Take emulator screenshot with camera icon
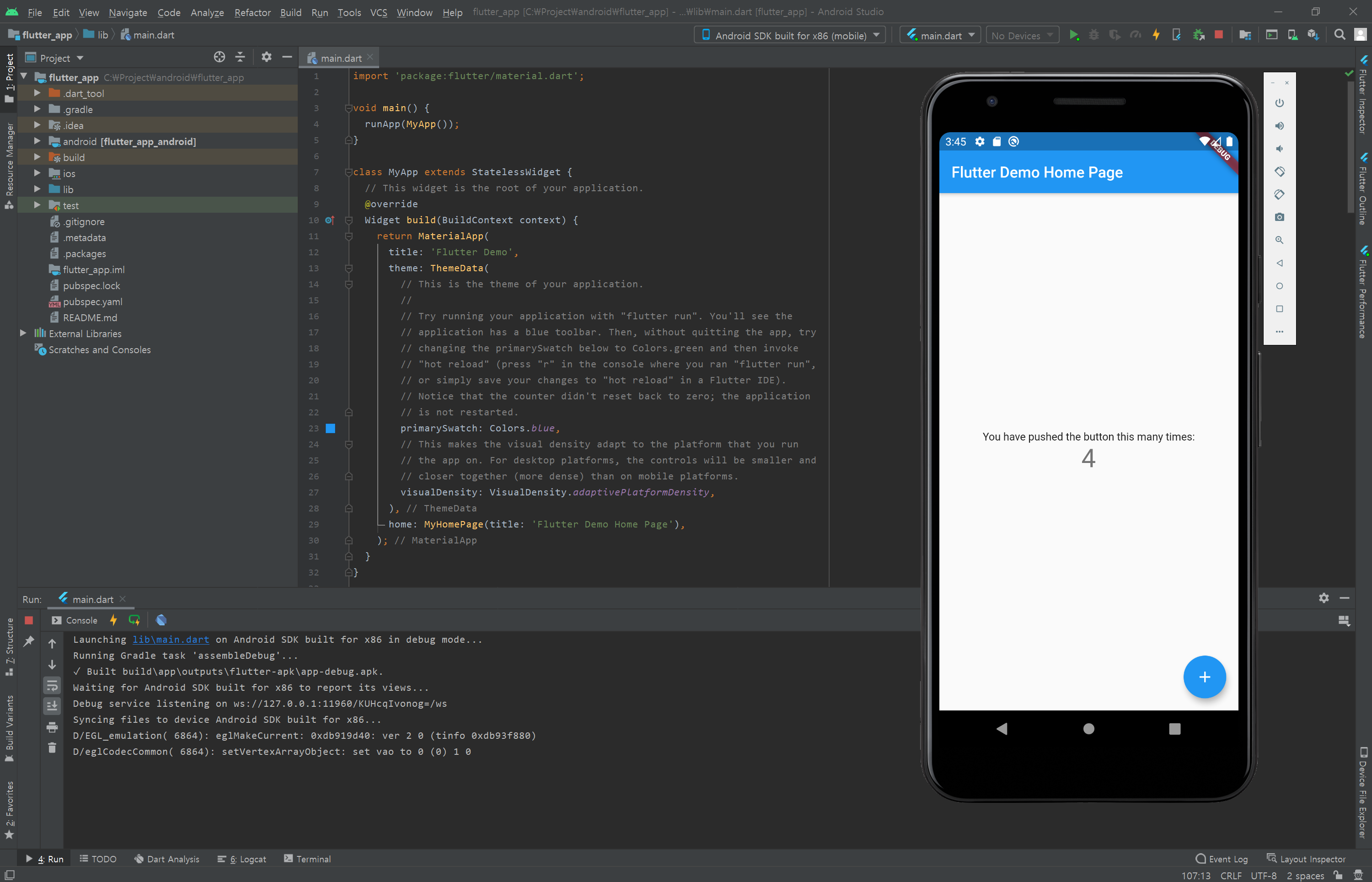The width and height of the screenshot is (1372, 882). (x=1279, y=217)
